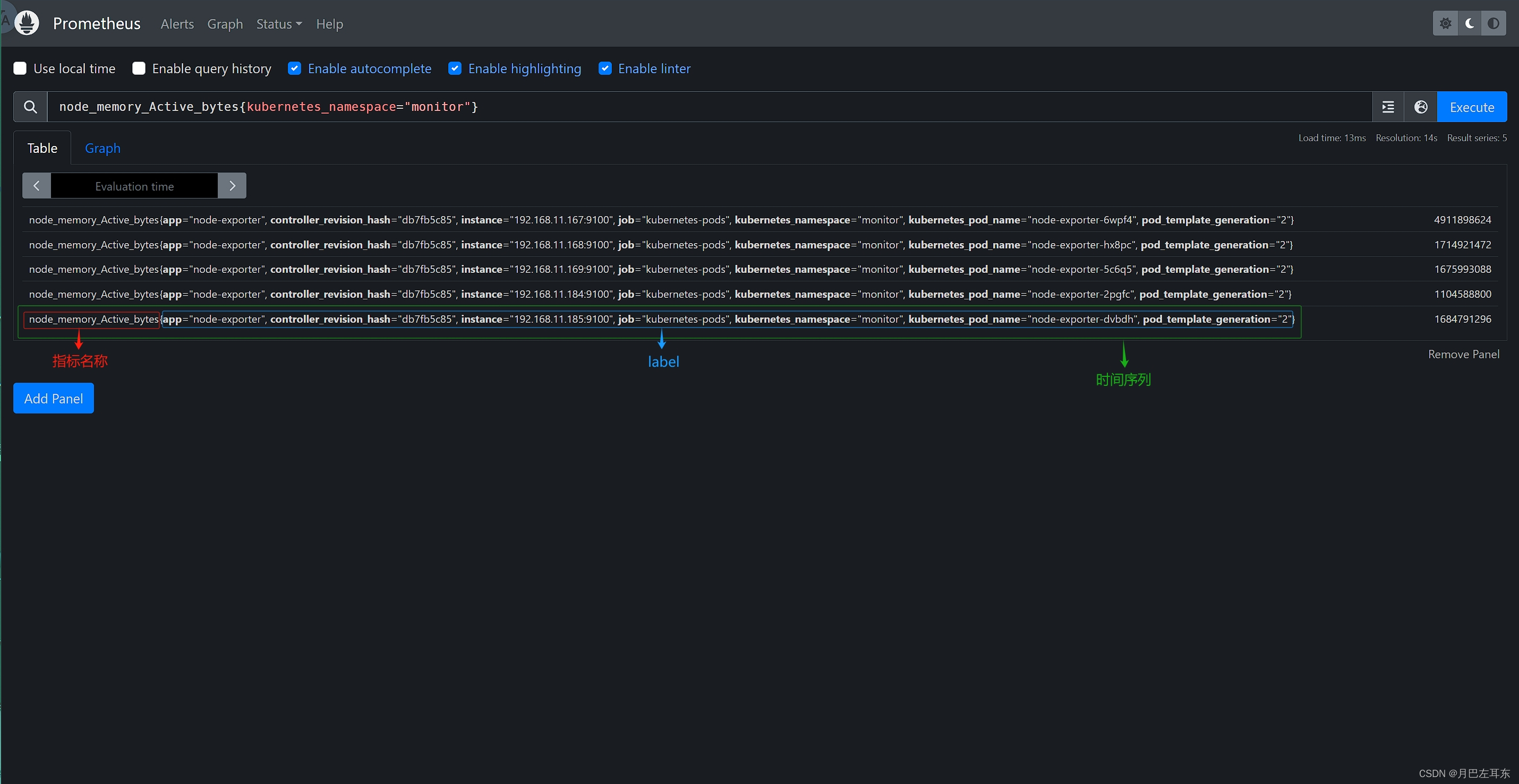Click the Table tab
The image size is (1519, 784).
42,148
